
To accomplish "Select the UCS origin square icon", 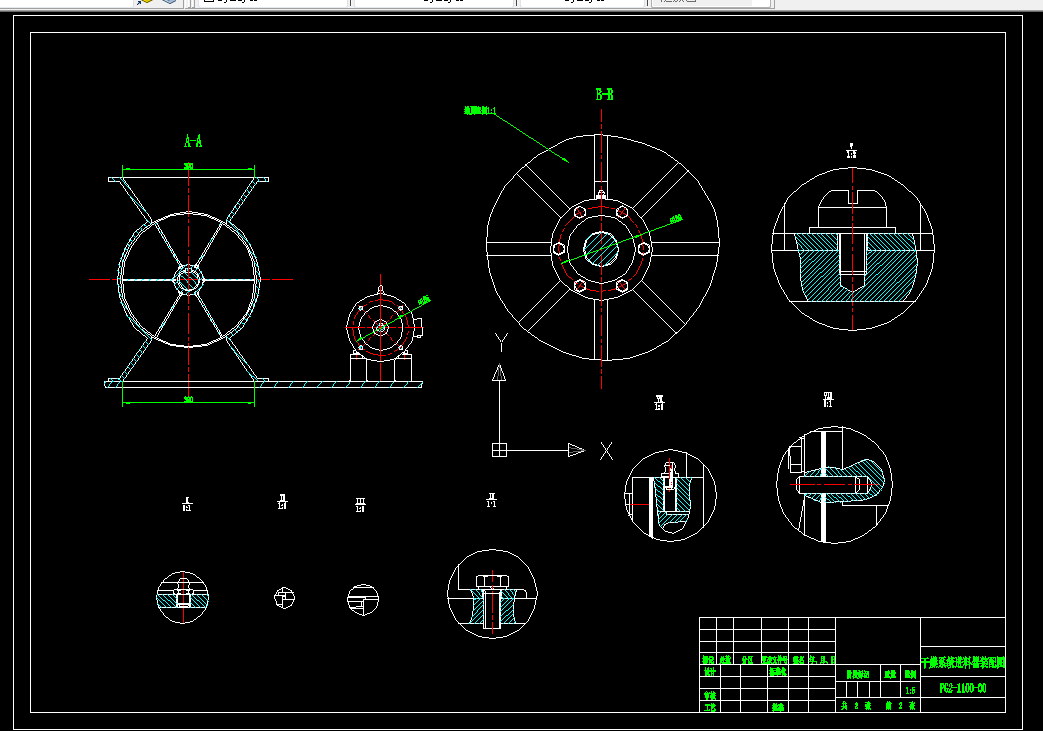I will [x=499, y=450].
